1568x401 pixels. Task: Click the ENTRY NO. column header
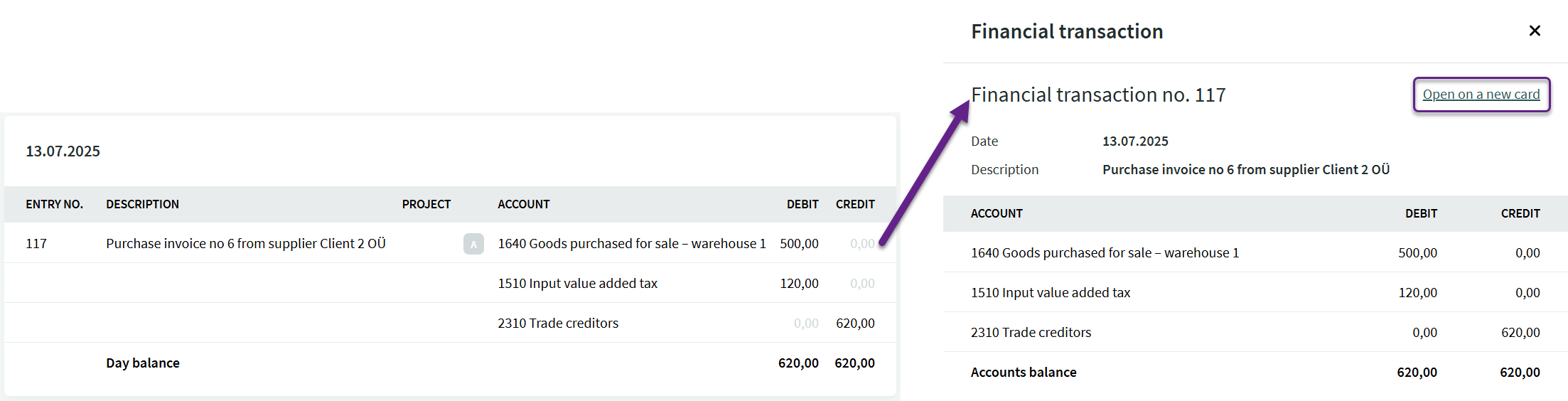click(54, 204)
